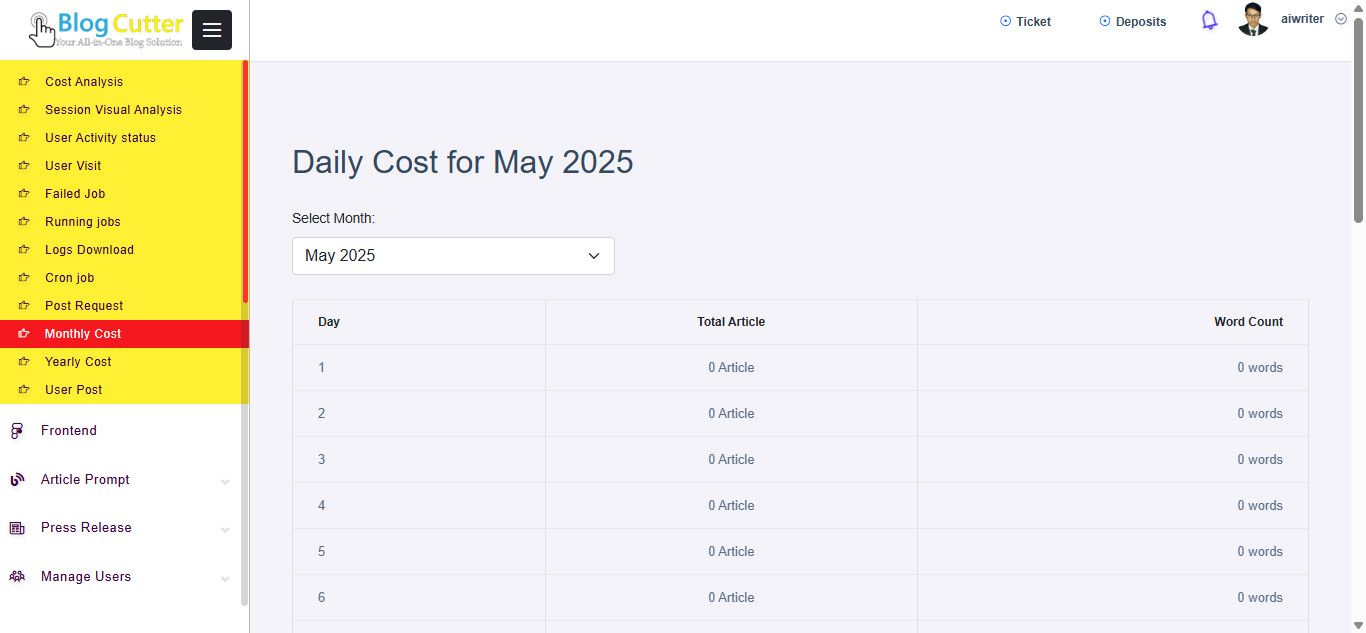1366x633 pixels.
Task: Open the notification bell icon
Action: [x=1209, y=21]
